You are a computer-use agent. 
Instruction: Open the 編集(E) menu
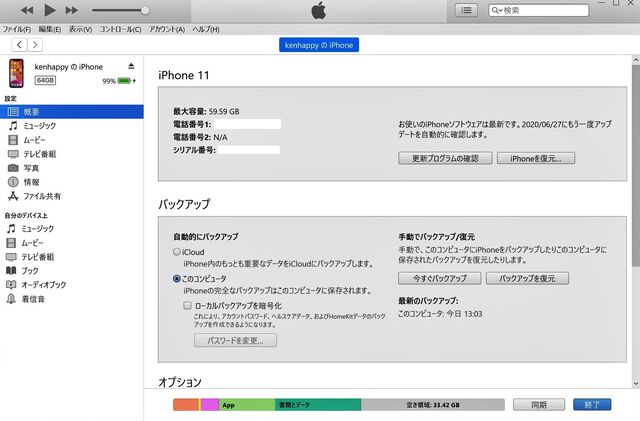pyautogui.click(x=50, y=29)
